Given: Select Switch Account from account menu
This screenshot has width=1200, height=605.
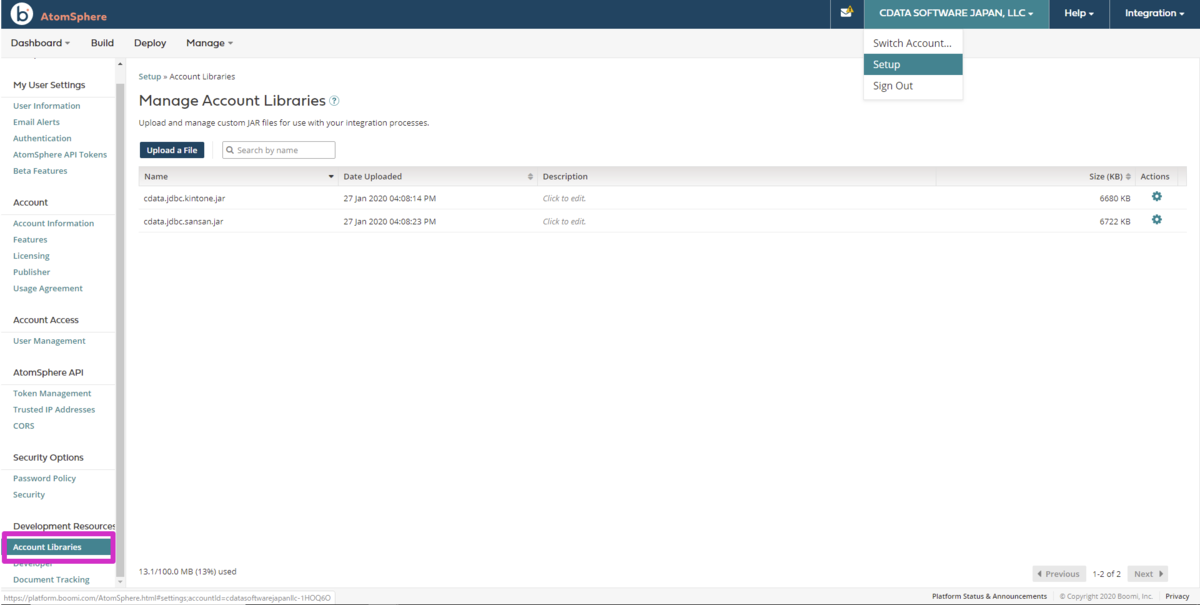Looking at the screenshot, I should click(x=912, y=43).
